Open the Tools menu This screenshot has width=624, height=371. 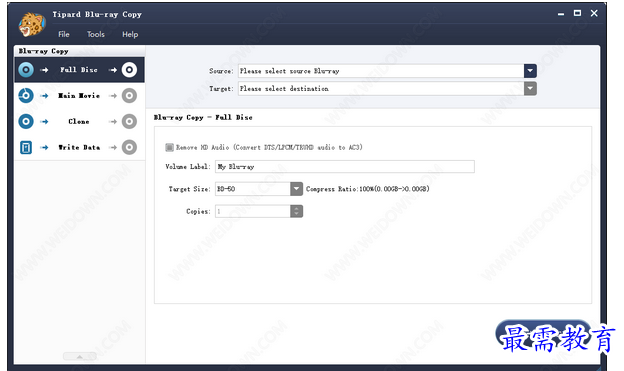click(x=96, y=34)
